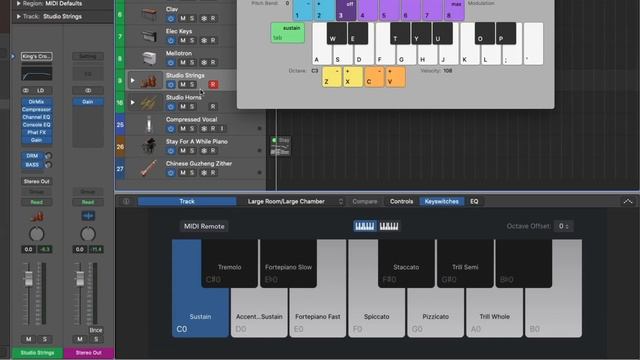This screenshot has width=640, height=360.
Task: Click the channel EQ thumbnail display
Action: (37, 74)
